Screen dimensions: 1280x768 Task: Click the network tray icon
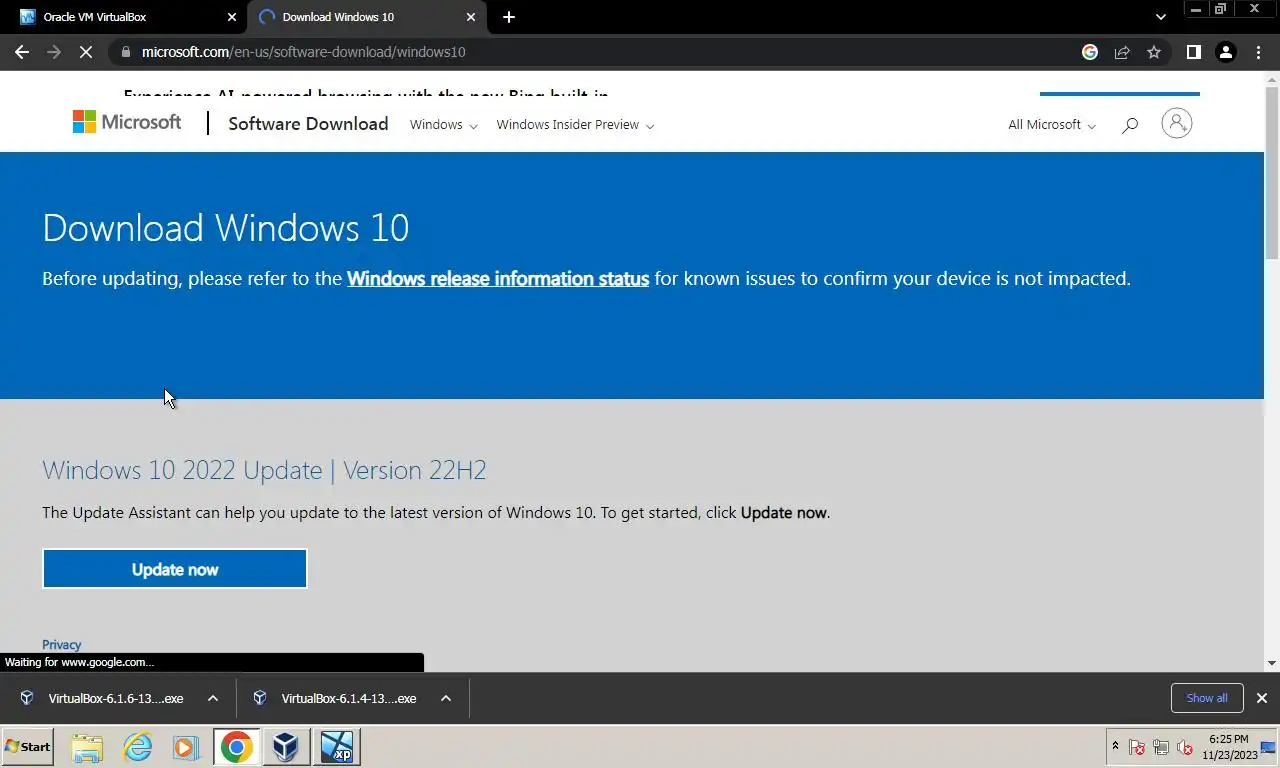(1161, 747)
